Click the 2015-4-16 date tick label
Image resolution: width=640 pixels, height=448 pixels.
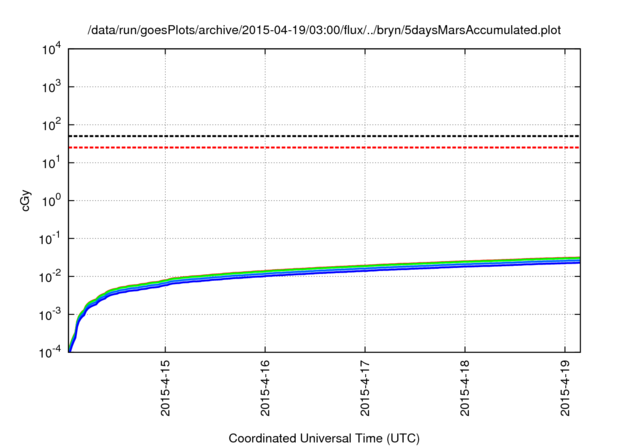click(265, 388)
